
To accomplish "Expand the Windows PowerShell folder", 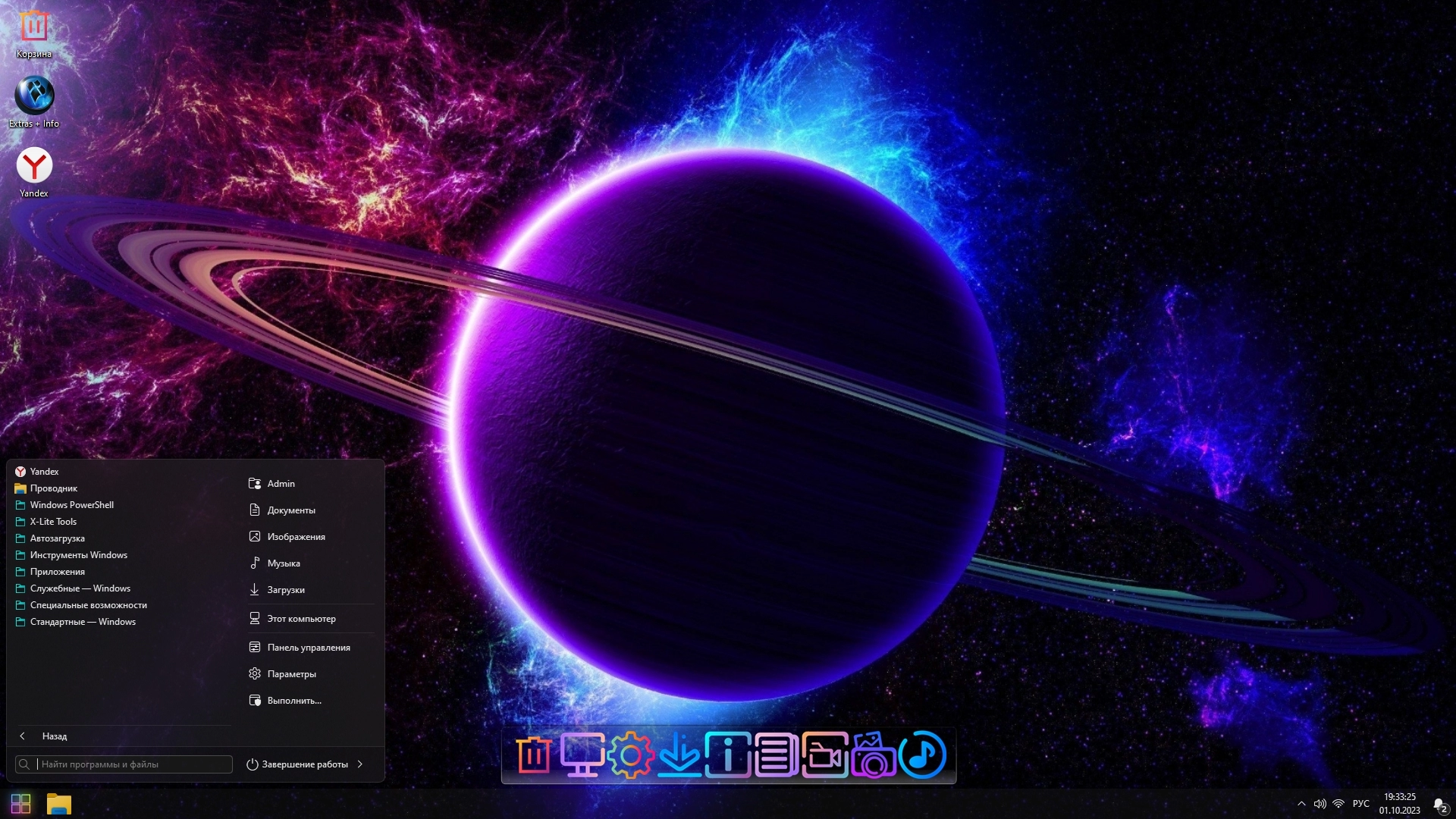I will [71, 505].
